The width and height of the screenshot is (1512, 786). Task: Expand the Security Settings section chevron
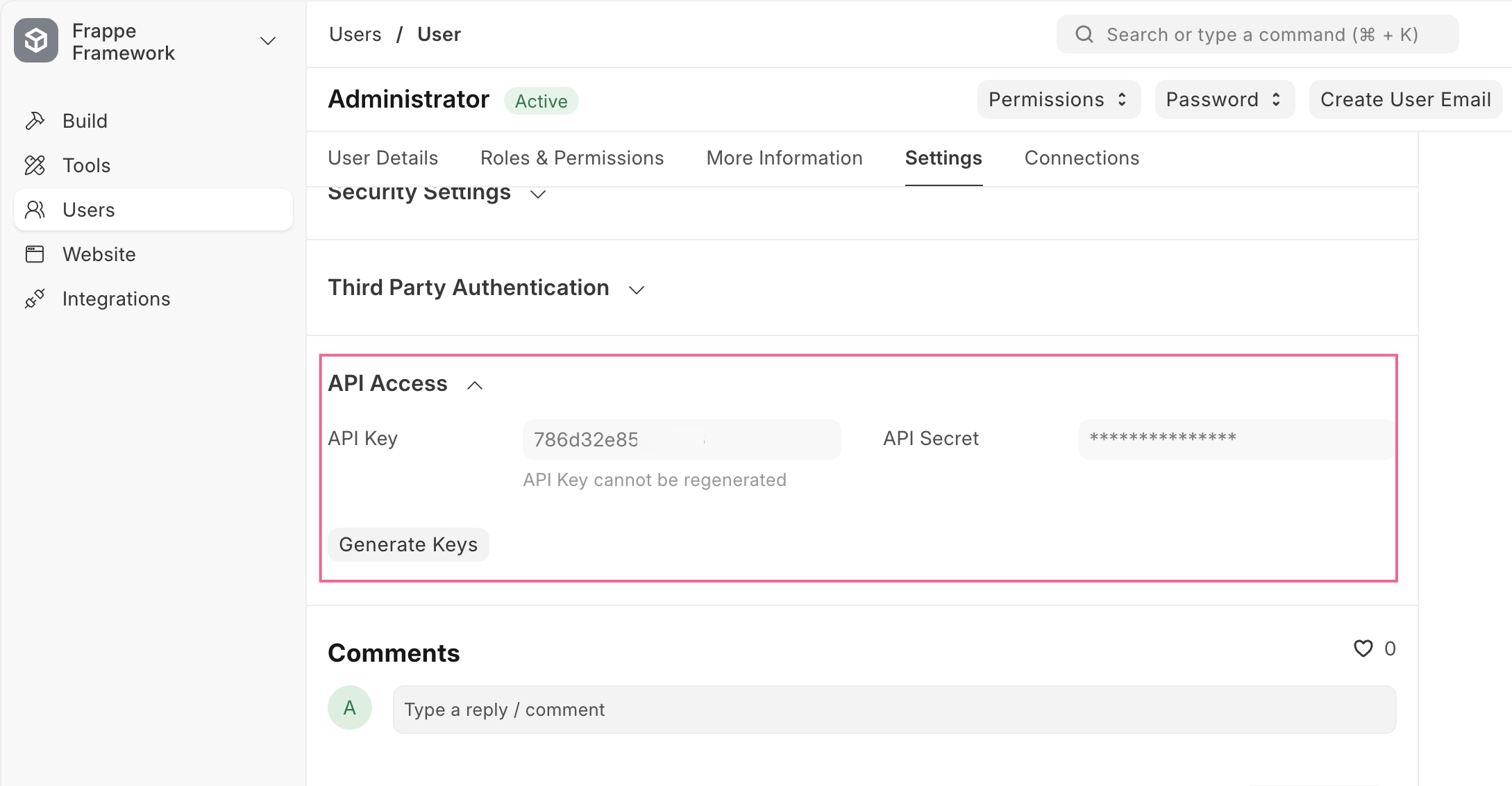pos(538,194)
